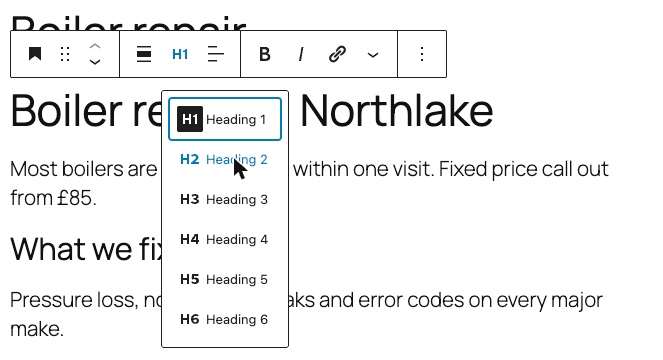Screen dimensions: 663x360
Task: Click the 'make.' paragraph ending
Action: (37, 329)
